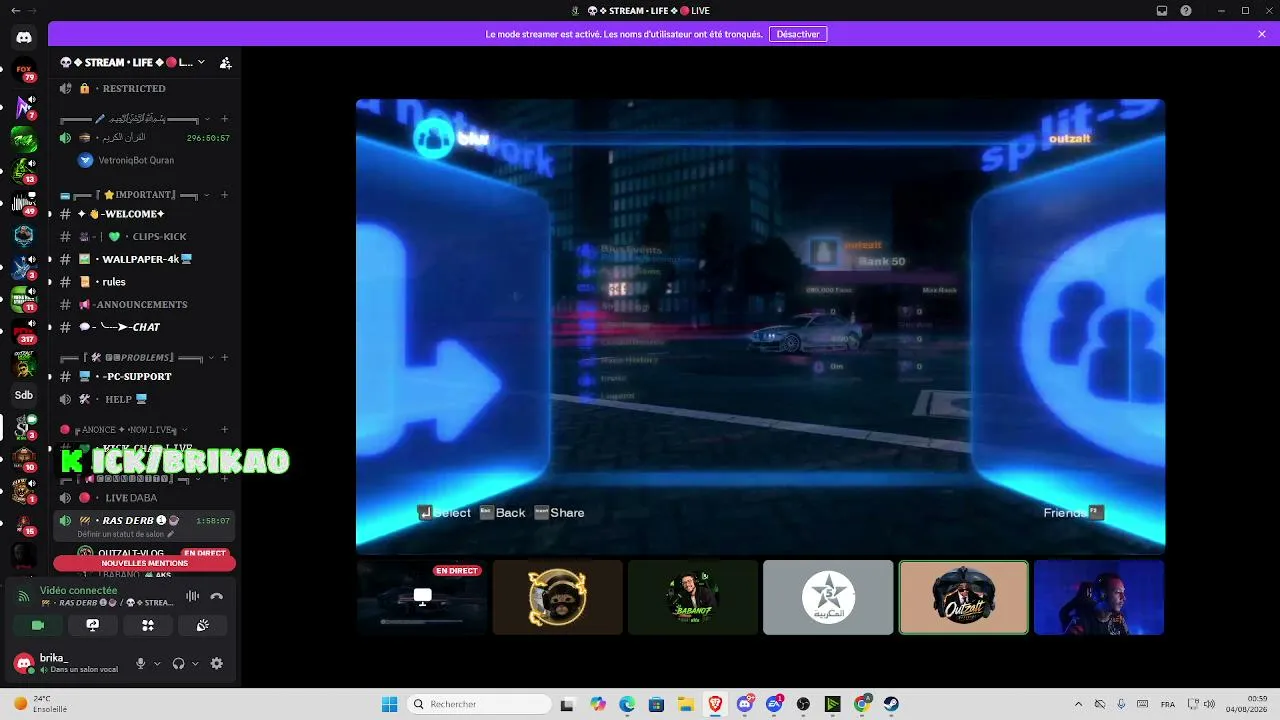Create a channel in IMPORTANT category
This screenshot has height=720, width=1280.
pyautogui.click(x=224, y=194)
